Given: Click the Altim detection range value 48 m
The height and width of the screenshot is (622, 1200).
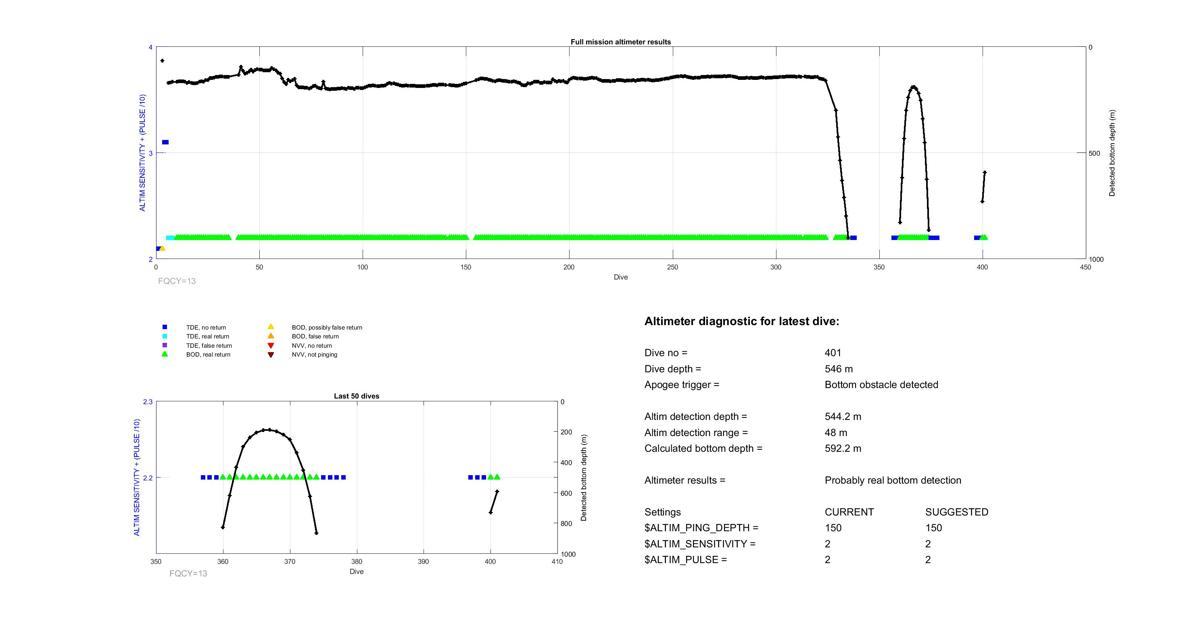Looking at the screenshot, I should (x=836, y=433).
